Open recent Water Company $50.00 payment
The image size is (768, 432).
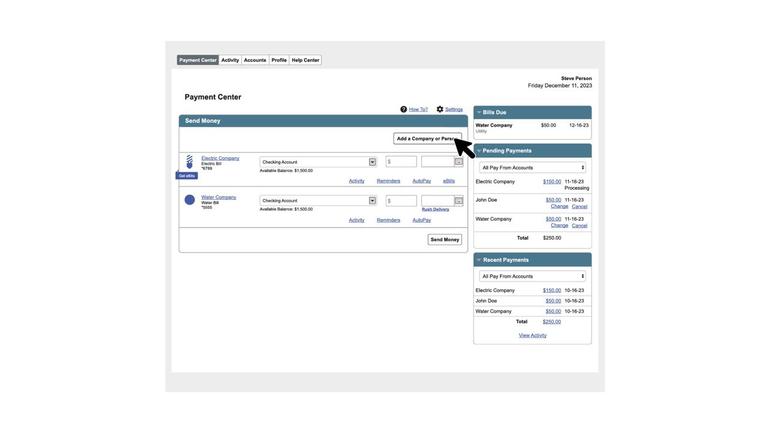click(x=553, y=312)
